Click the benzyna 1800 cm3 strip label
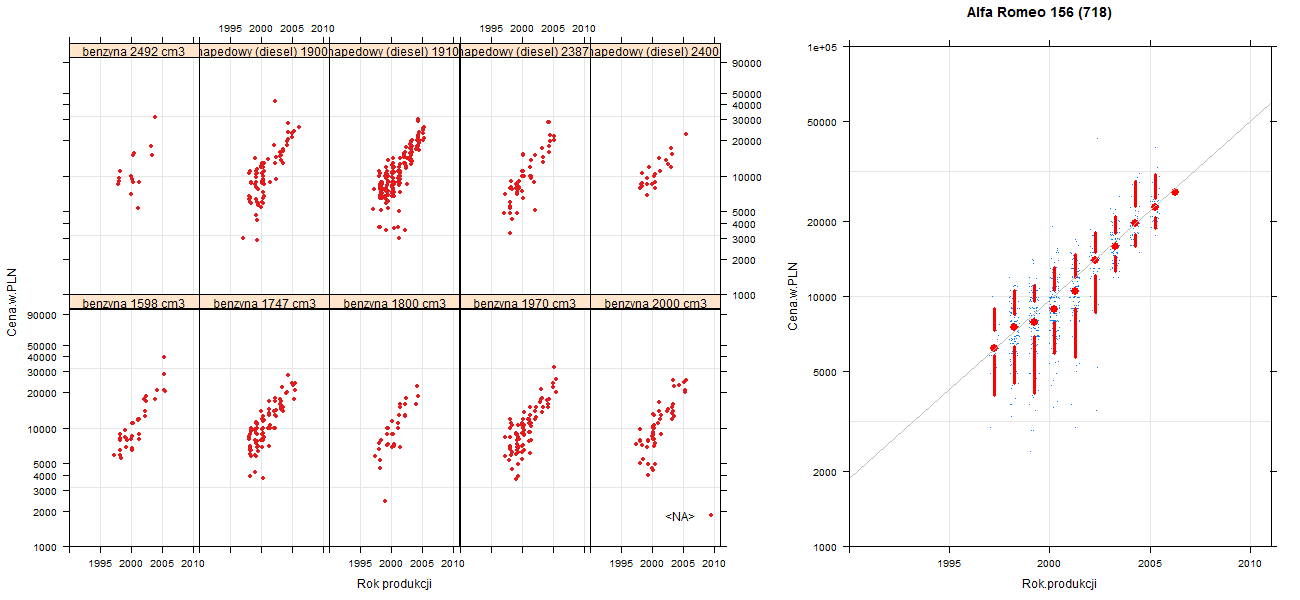 pyautogui.click(x=394, y=302)
